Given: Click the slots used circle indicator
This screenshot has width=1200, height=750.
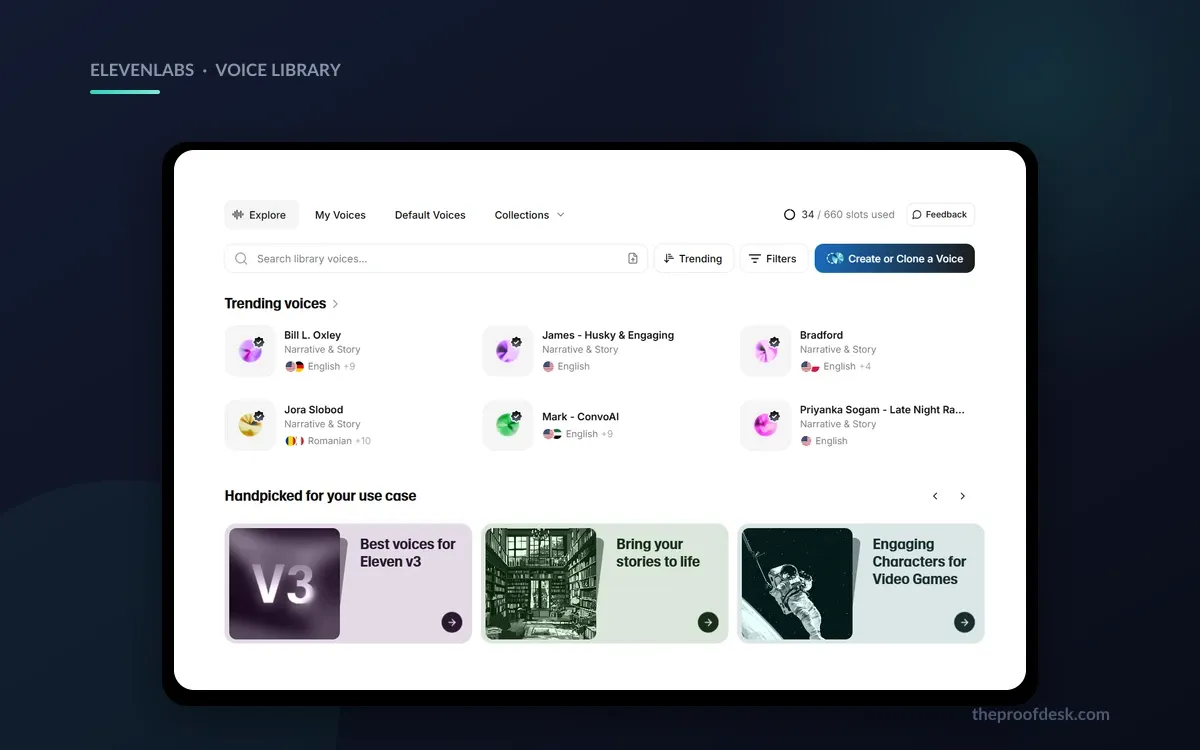Looking at the screenshot, I should (789, 215).
